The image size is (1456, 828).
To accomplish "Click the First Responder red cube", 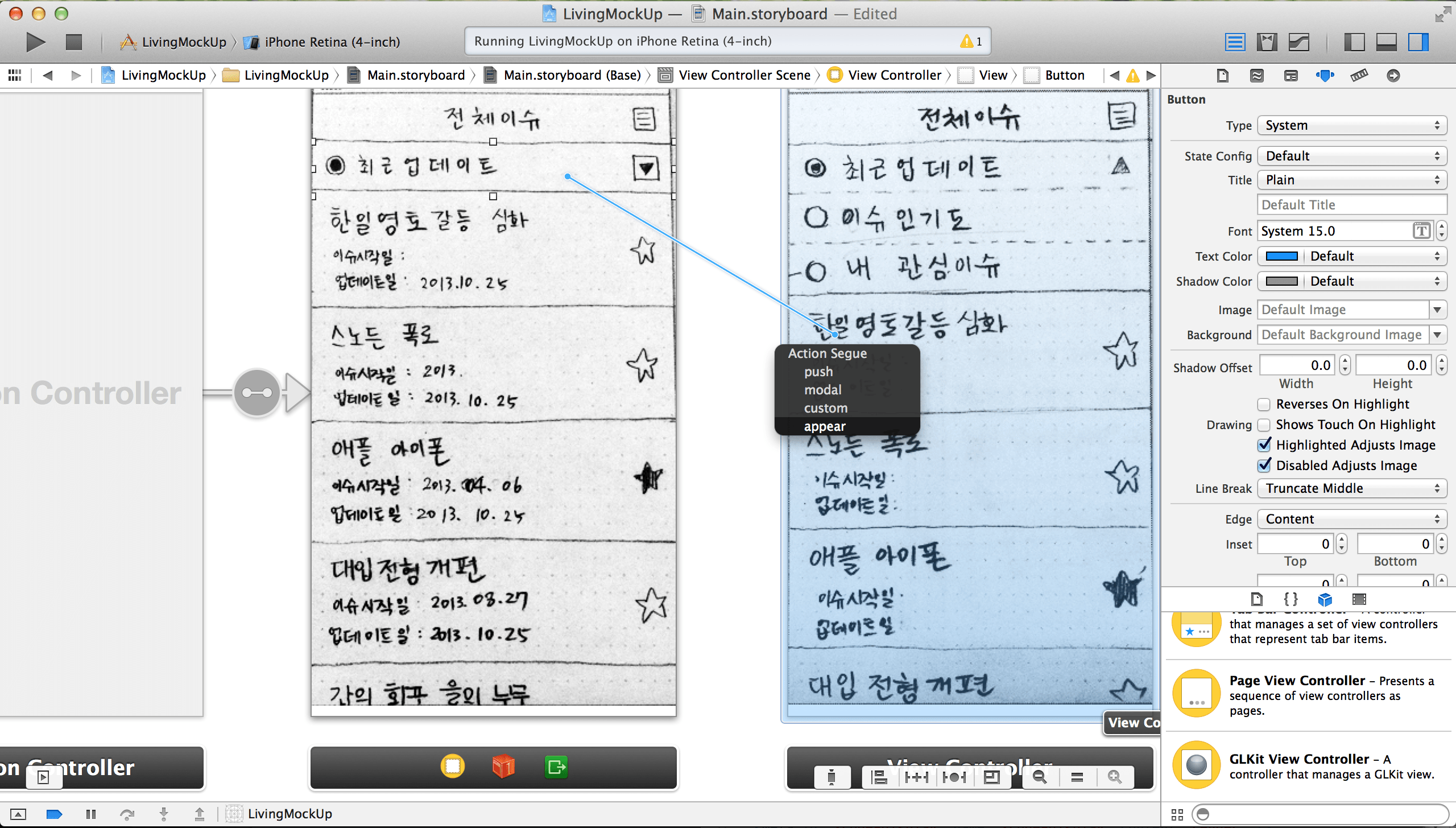I will coord(503,767).
